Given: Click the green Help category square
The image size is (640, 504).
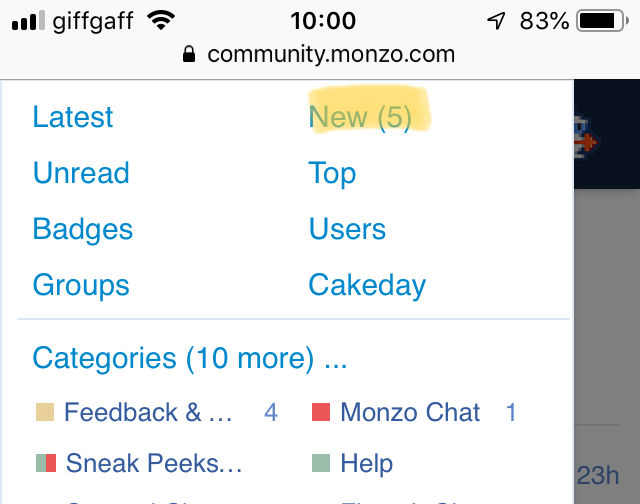Looking at the screenshot, I should 321,463.
